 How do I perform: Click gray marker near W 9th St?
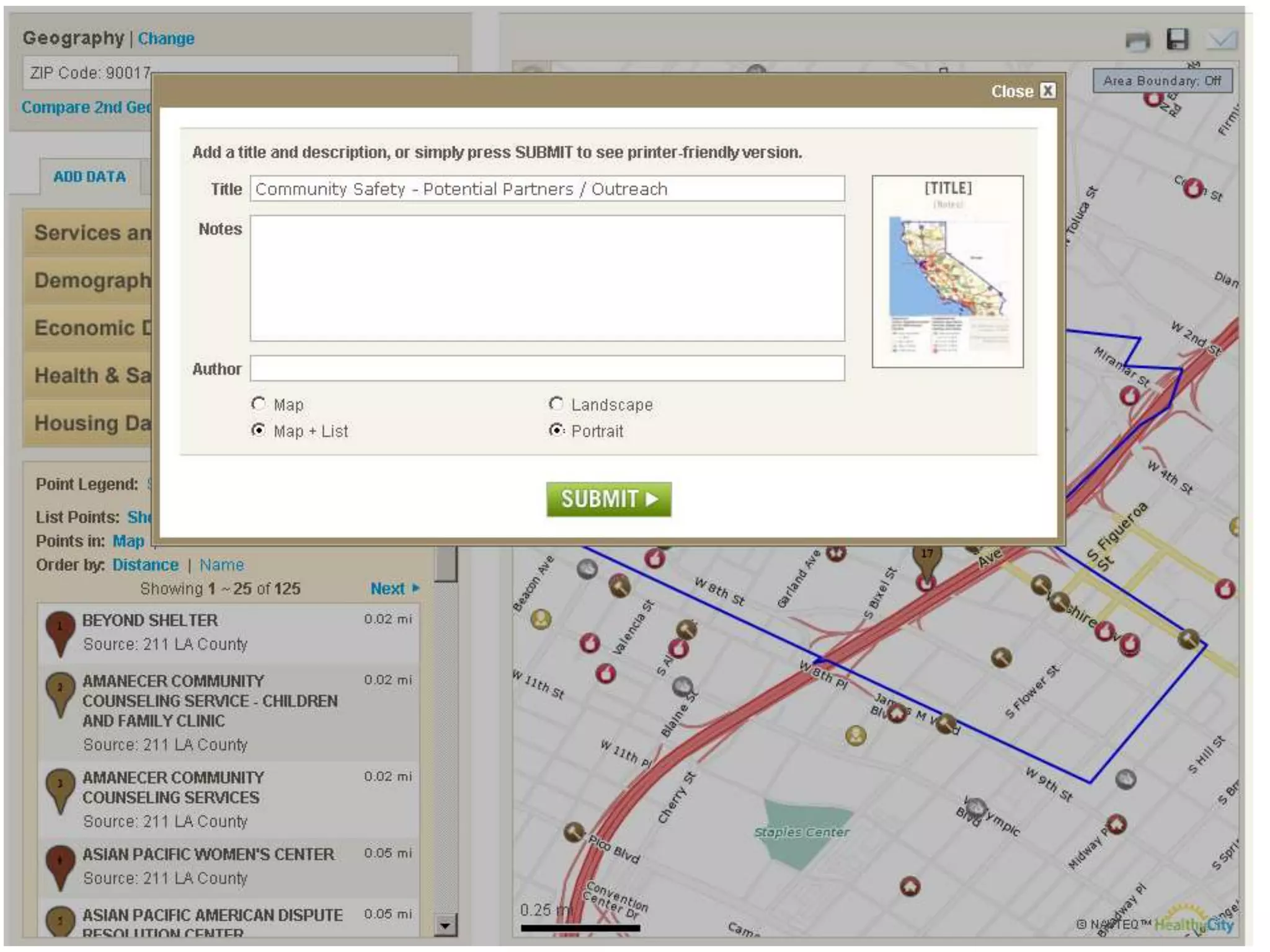[x=1126, y=778]
